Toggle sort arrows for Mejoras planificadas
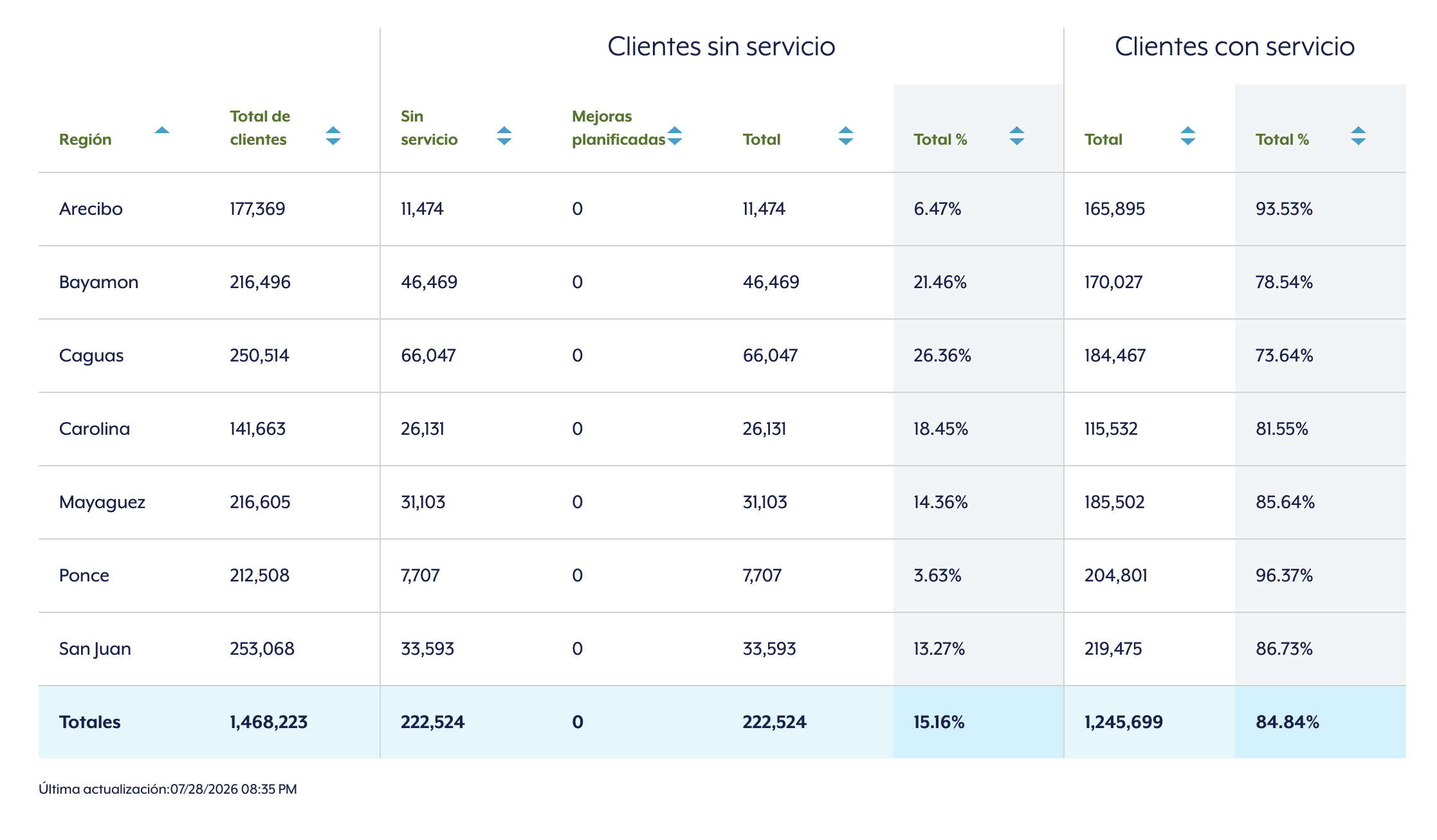This screenshot has width=1437, height=840. coord(675,136)
